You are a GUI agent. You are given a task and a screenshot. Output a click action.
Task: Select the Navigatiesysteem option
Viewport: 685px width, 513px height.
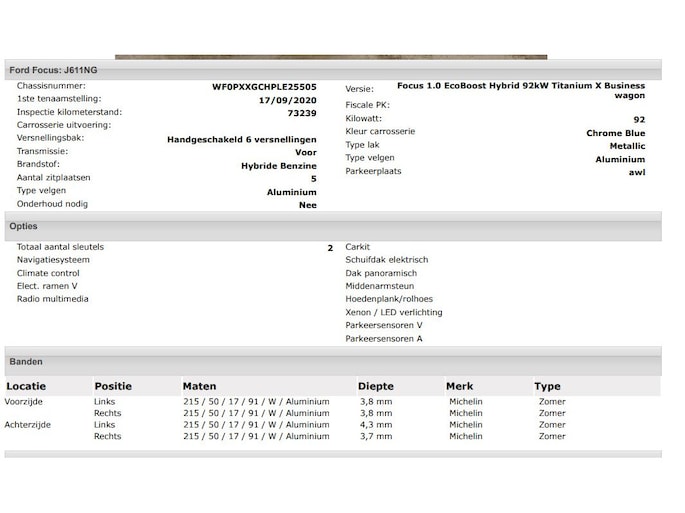coord(53,260)
